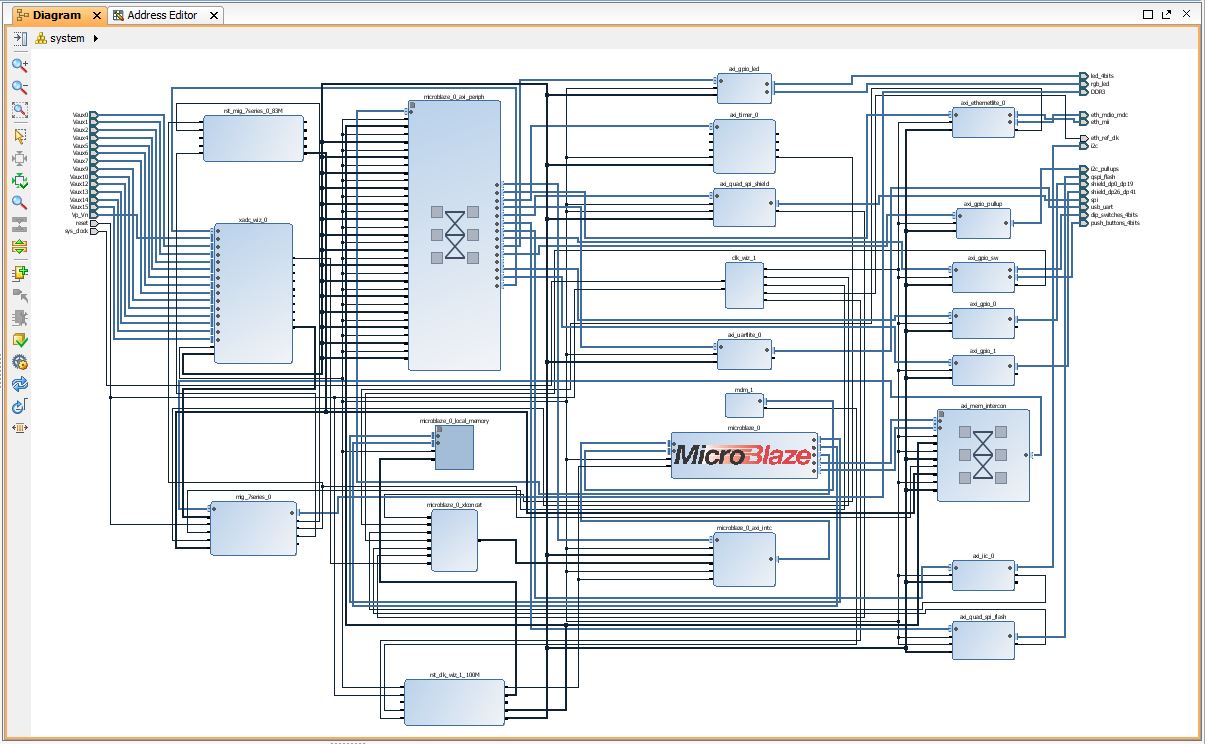Click the greyed Make External icon
The height and width of the screenshot is (744, 1206).
[x=19, y=296]
